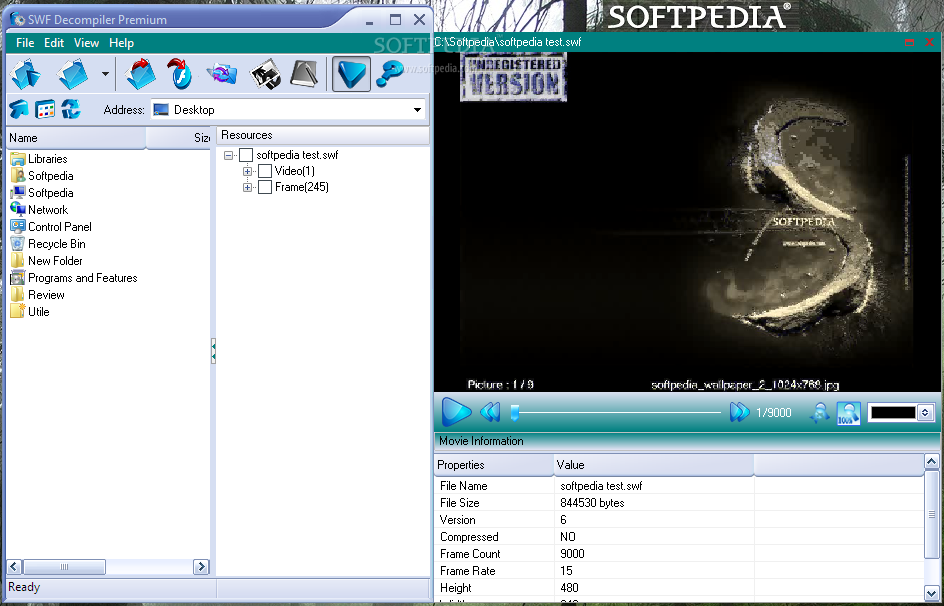The width and height of the screenshot is (944, 606).
Task: Click the Movie Information panel header
Action: (687, 441)
